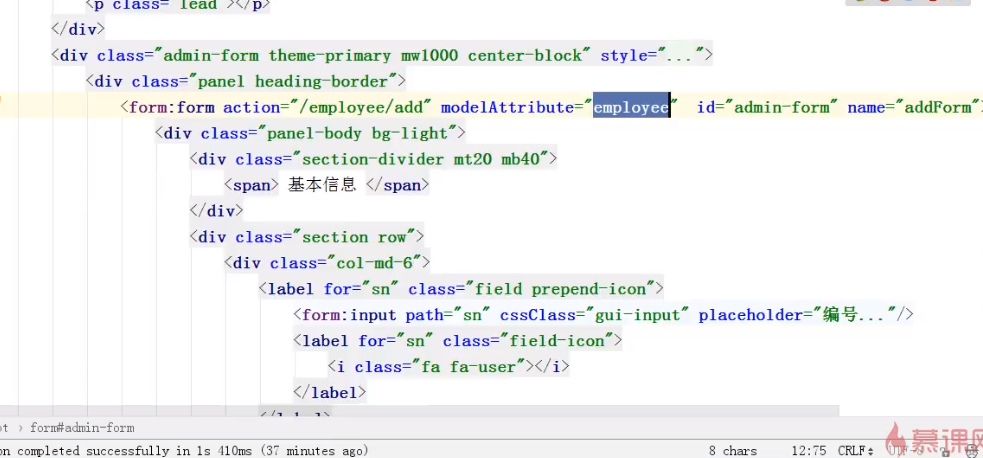The width and height of the screenshot is (983, 458).
Task: Click the form:input tag name
Action: point(349,315)
